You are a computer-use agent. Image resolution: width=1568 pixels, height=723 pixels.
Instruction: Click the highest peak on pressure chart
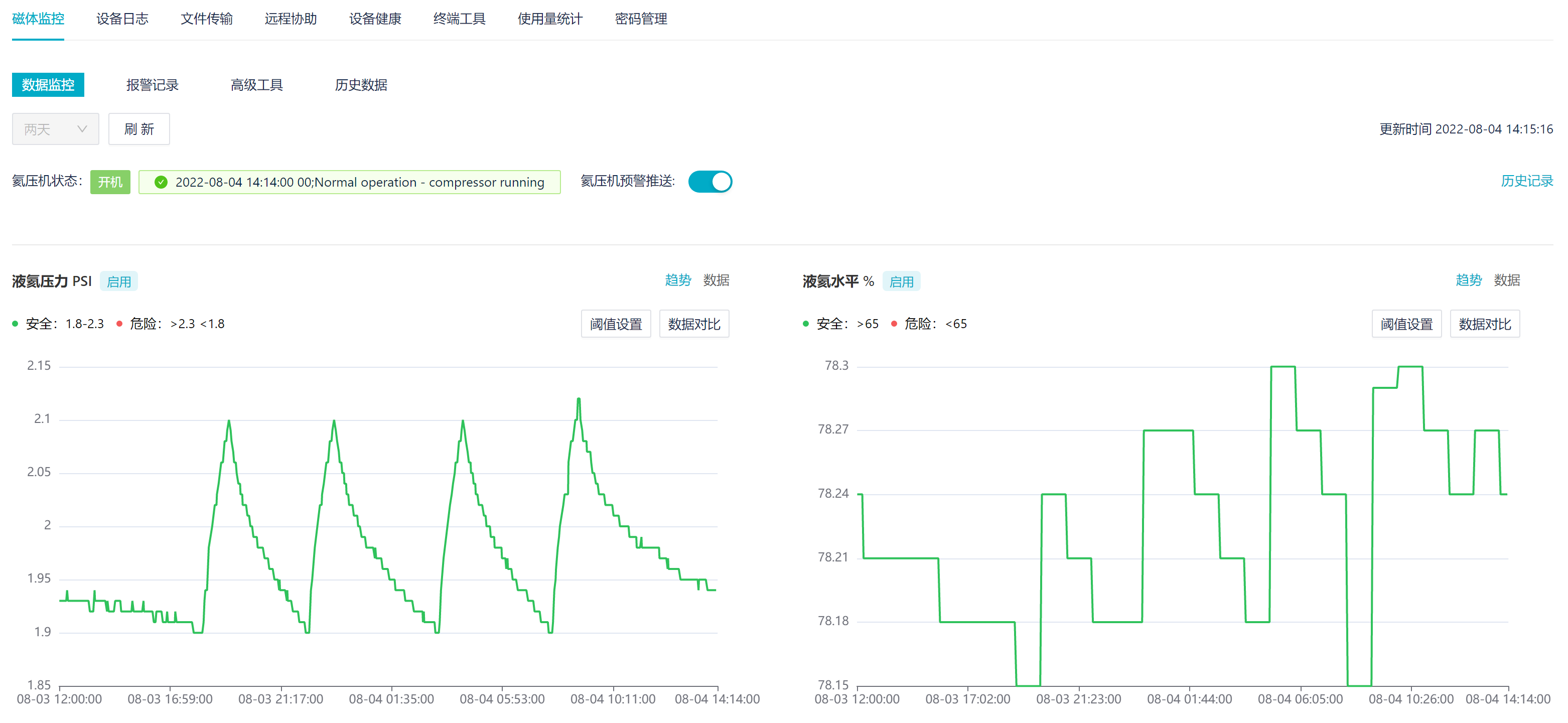pyautogui.click(x=578, y=399)
